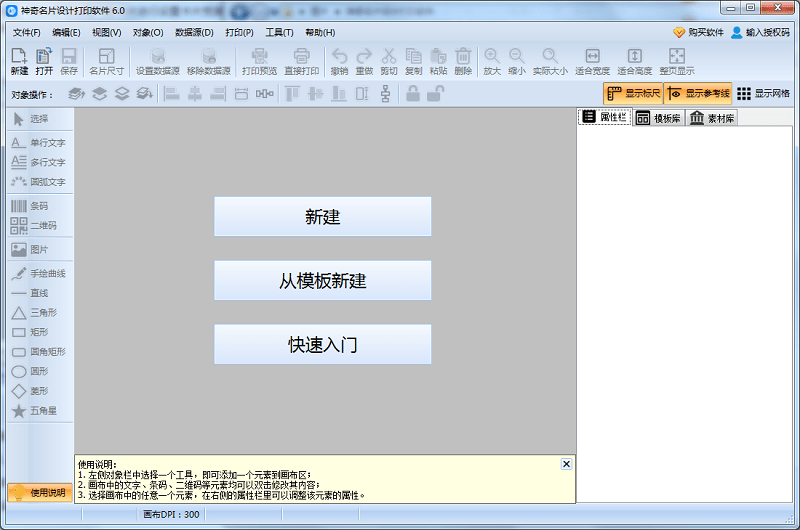
Task: Switch to the 模板库 tab
Action: click(x=659, y=118)
